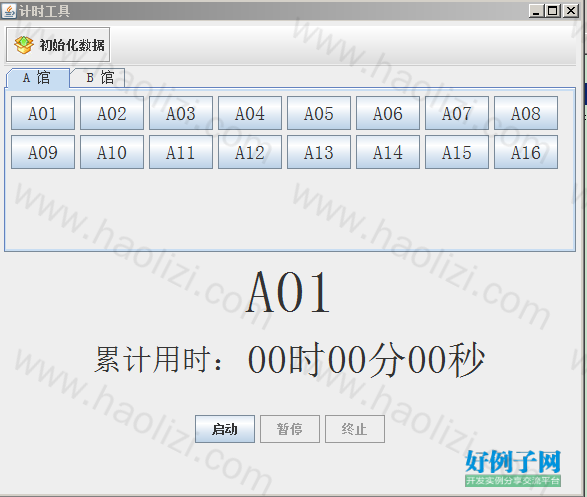Select the A 馆 tab
The height and width of the screenshot is (497, 587).
[x=37, y=78]
